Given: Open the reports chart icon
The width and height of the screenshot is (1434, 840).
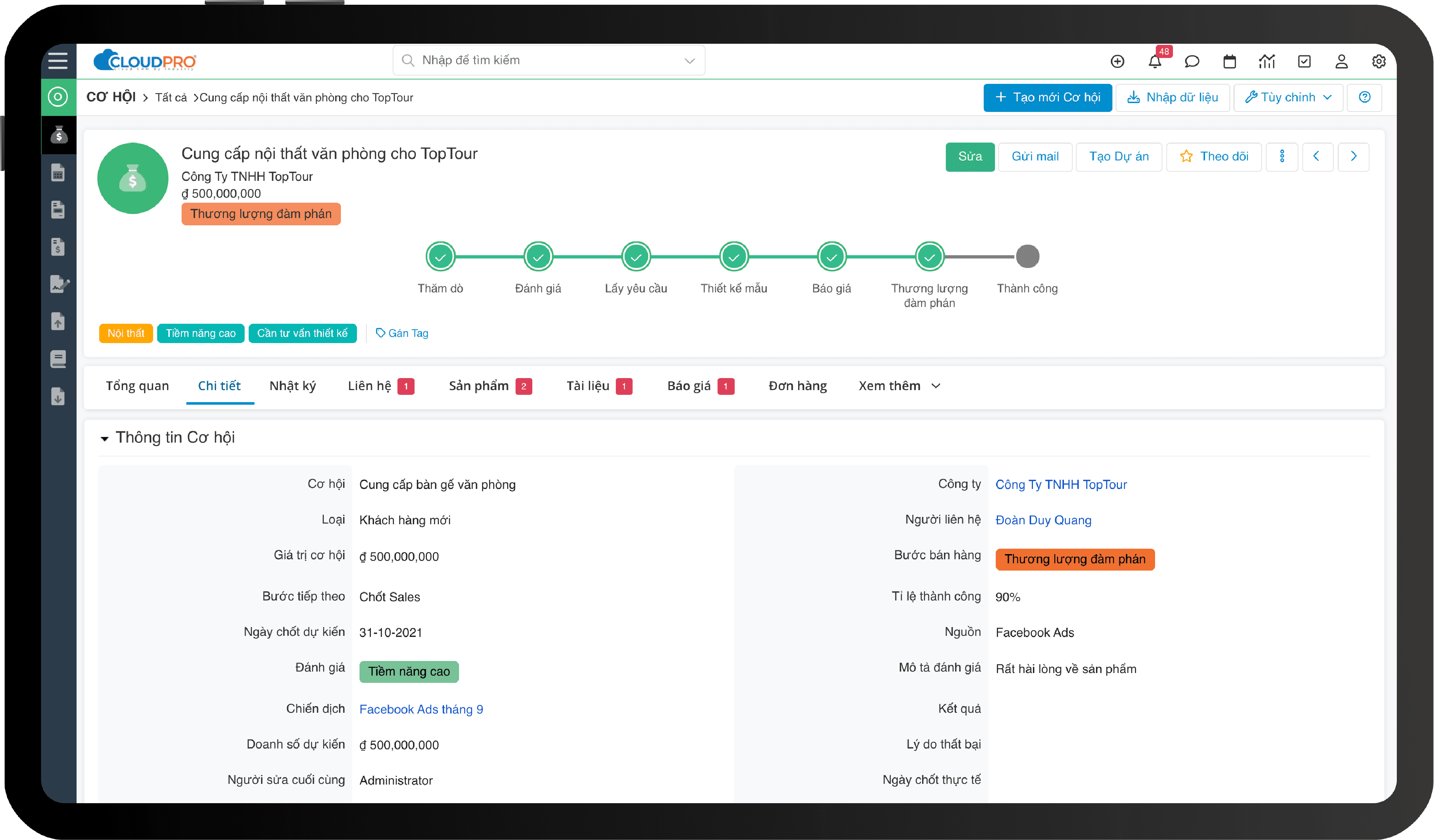Looking at the screenshot, I should point(1267,62).
